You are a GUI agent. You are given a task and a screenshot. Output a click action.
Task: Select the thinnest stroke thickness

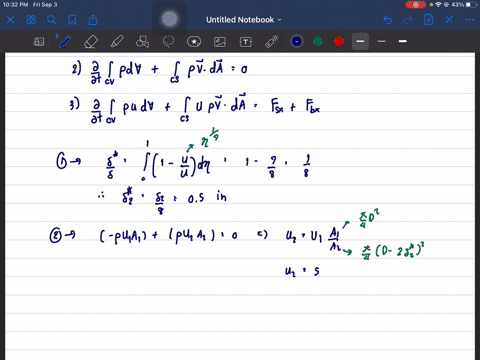pos(382,41)
